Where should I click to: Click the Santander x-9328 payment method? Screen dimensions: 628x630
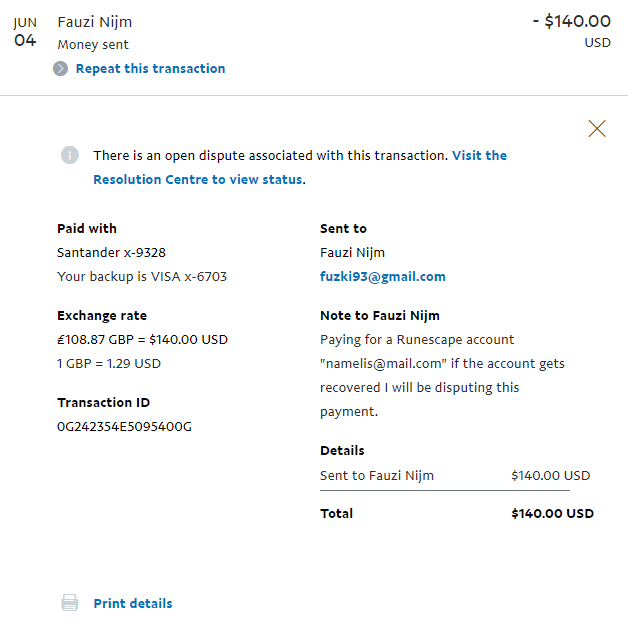coord(111,253)
